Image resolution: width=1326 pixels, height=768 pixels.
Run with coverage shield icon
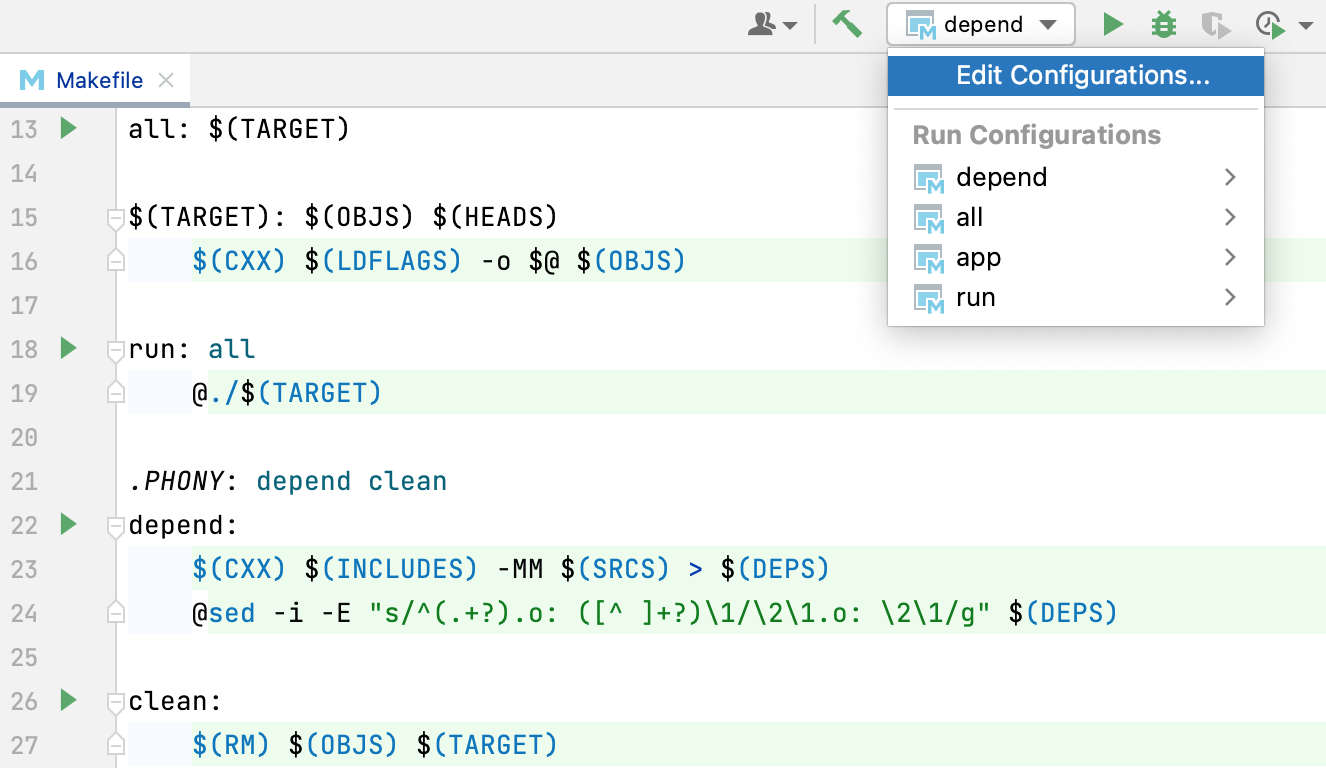[1215, 25]
